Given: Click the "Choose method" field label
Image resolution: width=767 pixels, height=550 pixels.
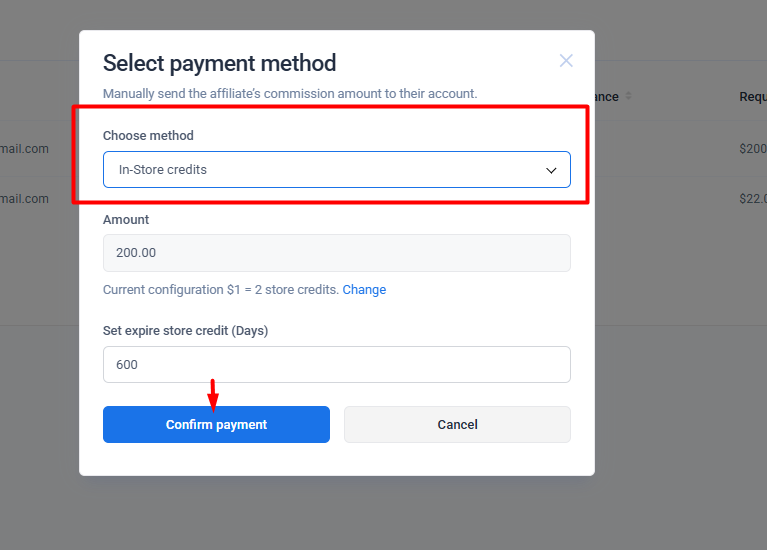Looking at the screenshot, I should (148, 136).
